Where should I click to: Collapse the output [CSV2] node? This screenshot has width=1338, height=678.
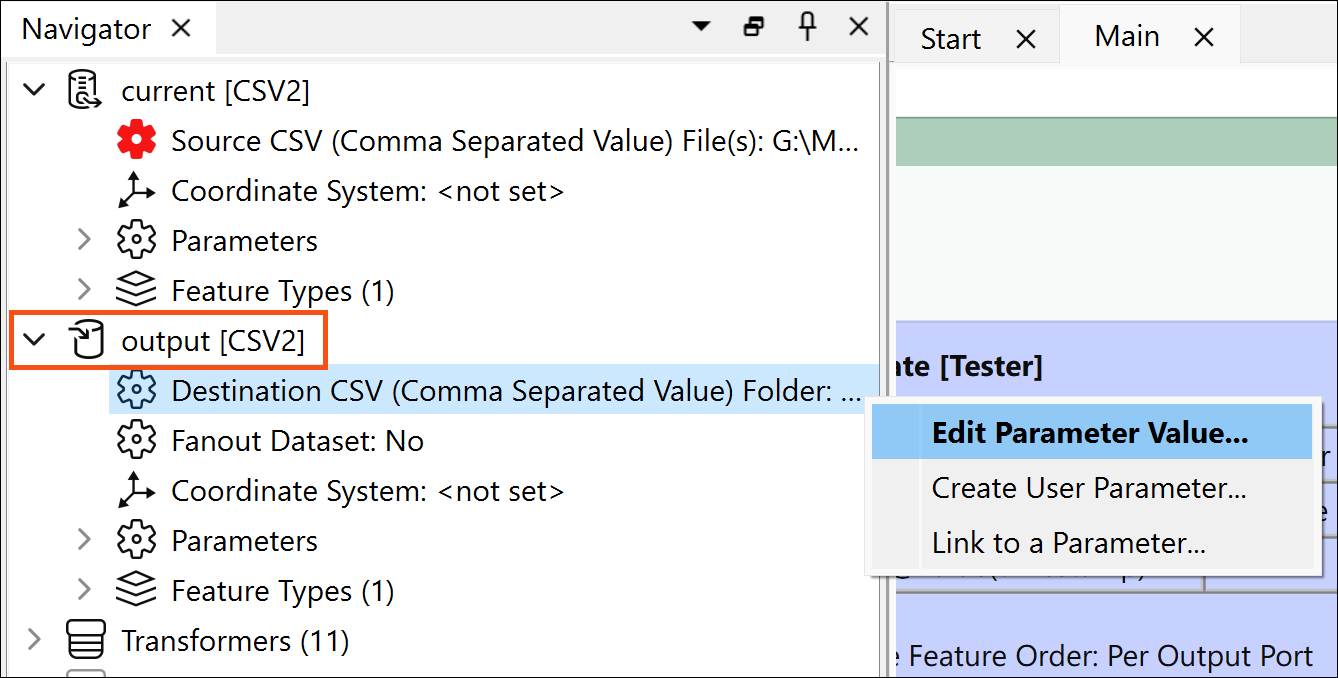coord(34,340)
